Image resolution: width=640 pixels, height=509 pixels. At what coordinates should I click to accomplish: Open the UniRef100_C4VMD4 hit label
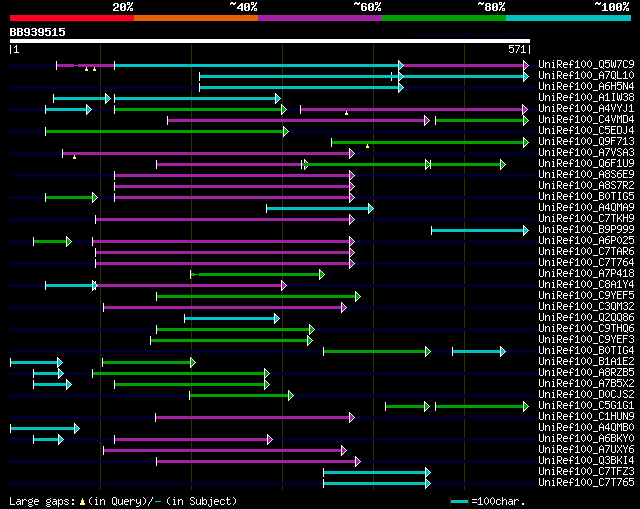click(x=586, y=119)
